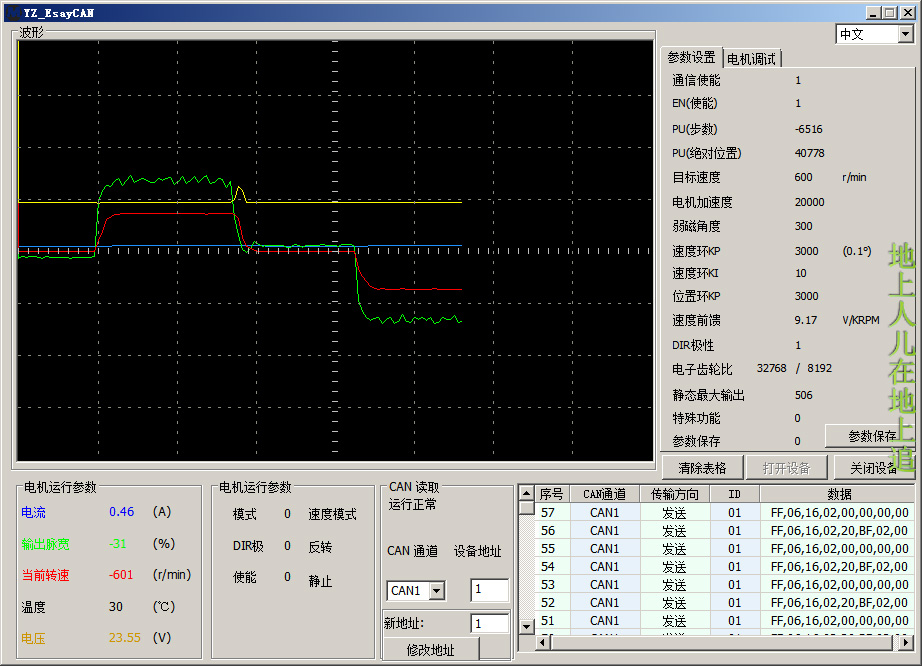
Task: Click the 新地址 input field
Action: click(489, 621)
